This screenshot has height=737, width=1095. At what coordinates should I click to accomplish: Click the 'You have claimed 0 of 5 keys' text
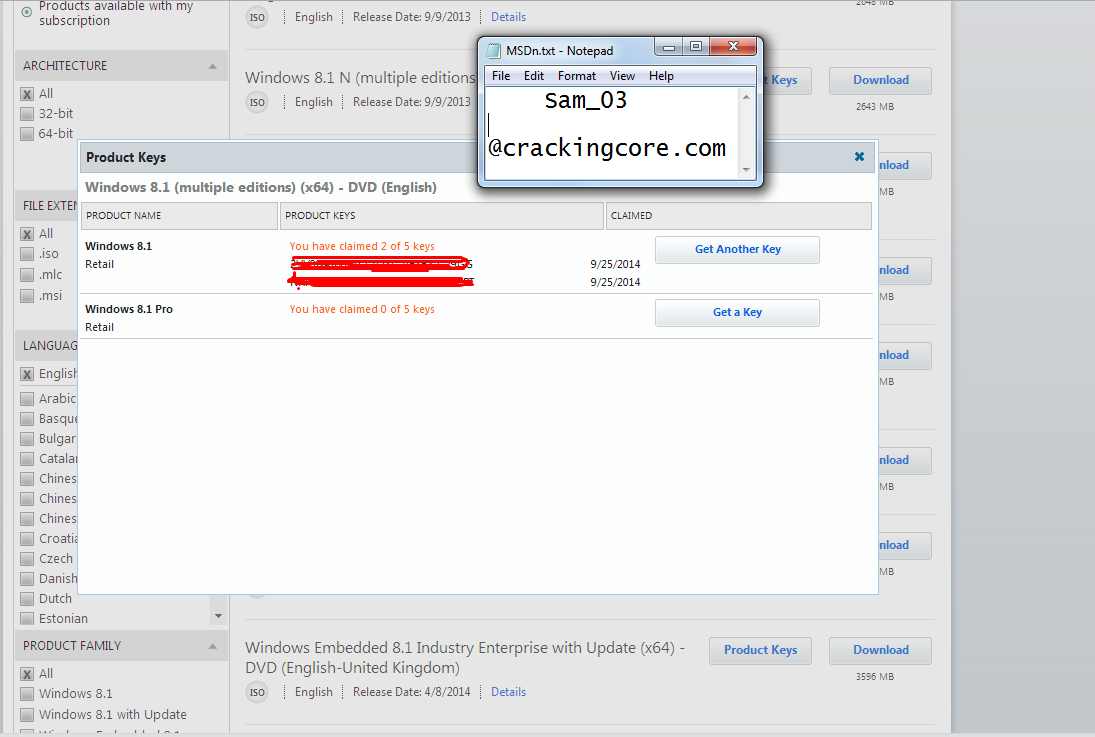[362, 309]
